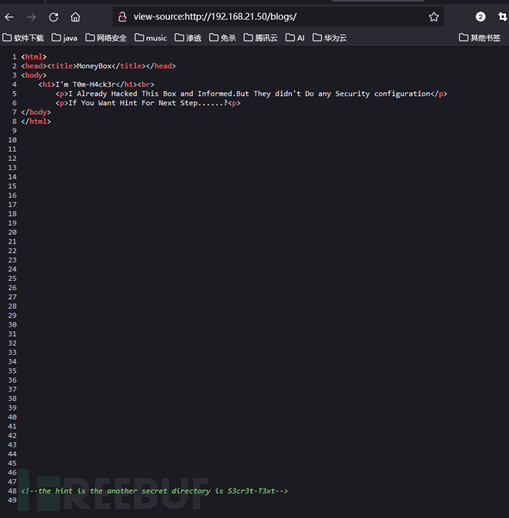The image size is (509, 518).
Task: Reload the view-source page
Action: (x=53, y=17)
